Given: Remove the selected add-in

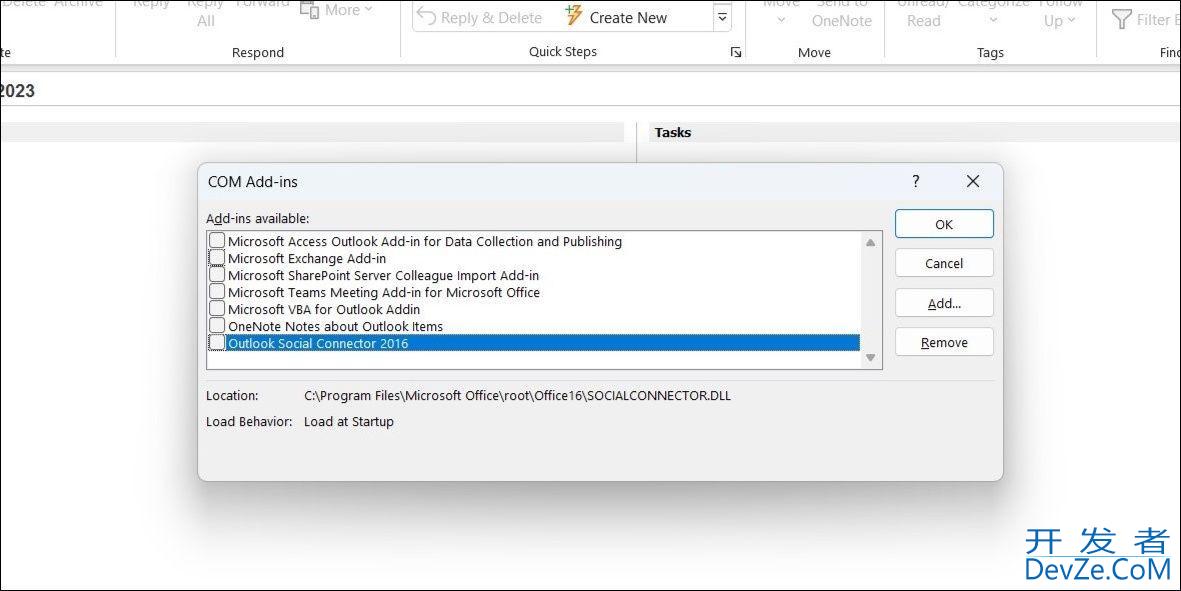Looking at the screenshot, I should pos(944,343).
